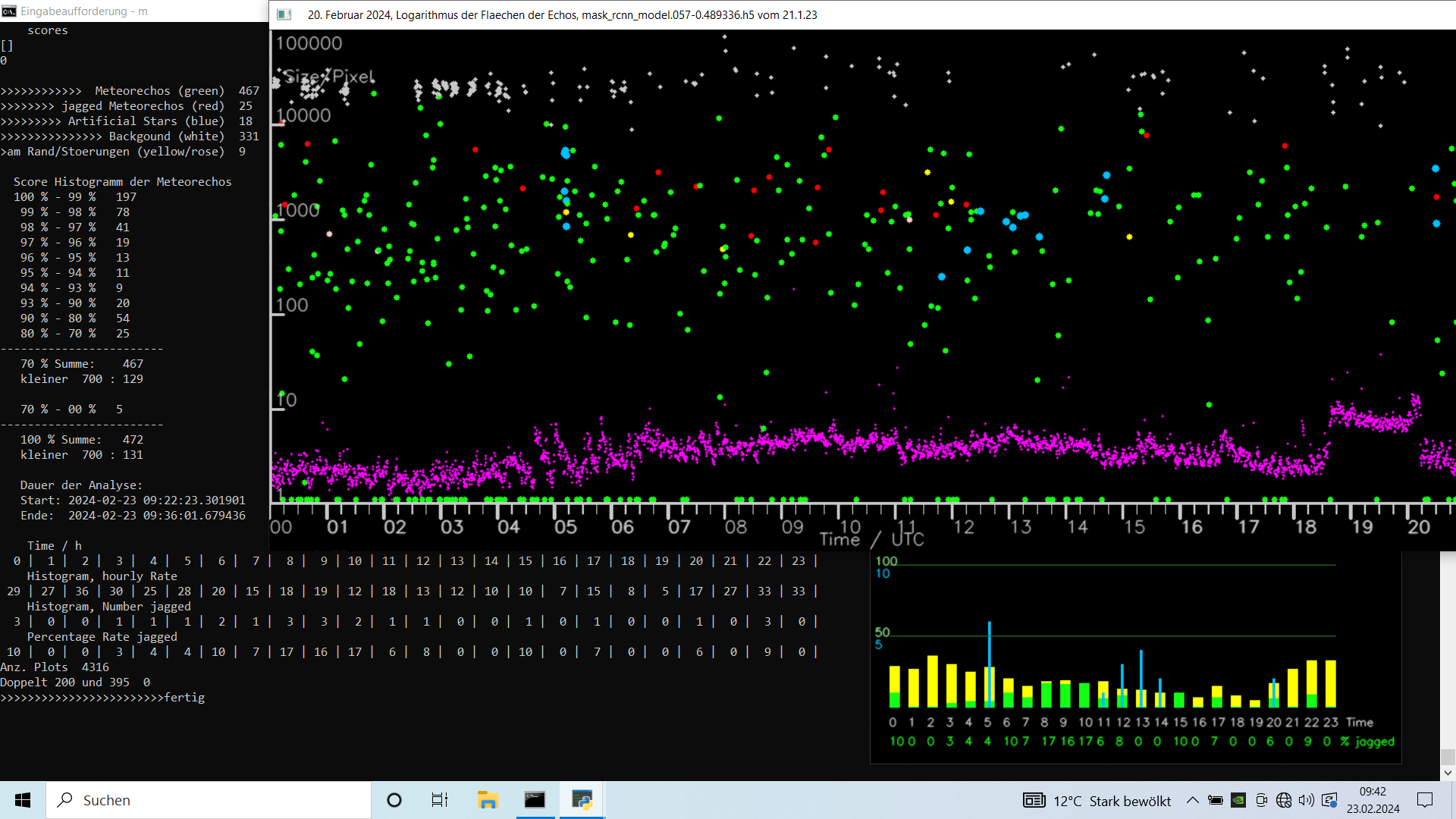This screenshot has height=819, width=1456.
Task: Open the notification center icon
Action: point(1425,800)
